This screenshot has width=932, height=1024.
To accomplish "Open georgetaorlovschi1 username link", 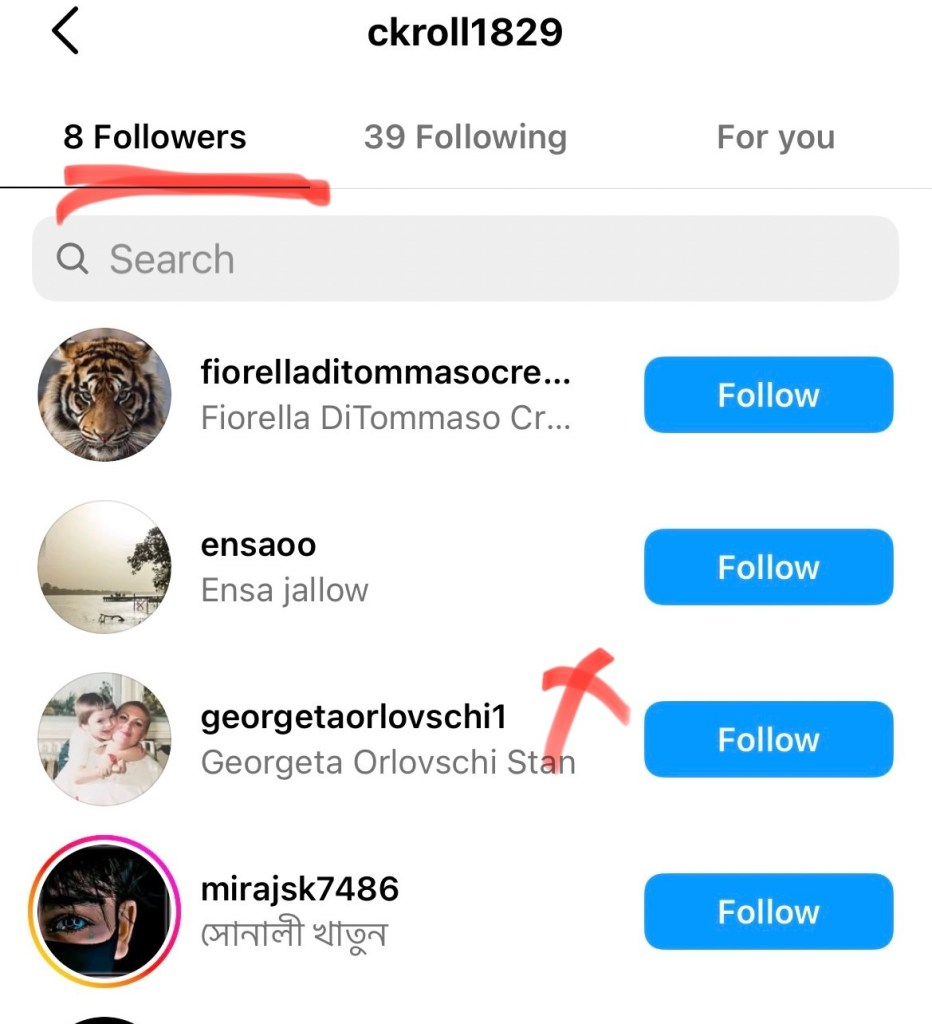I will [353, 717].
